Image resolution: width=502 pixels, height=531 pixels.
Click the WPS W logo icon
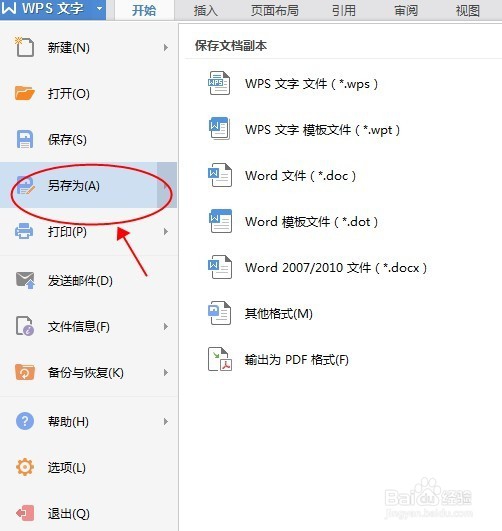pos(9,8)
